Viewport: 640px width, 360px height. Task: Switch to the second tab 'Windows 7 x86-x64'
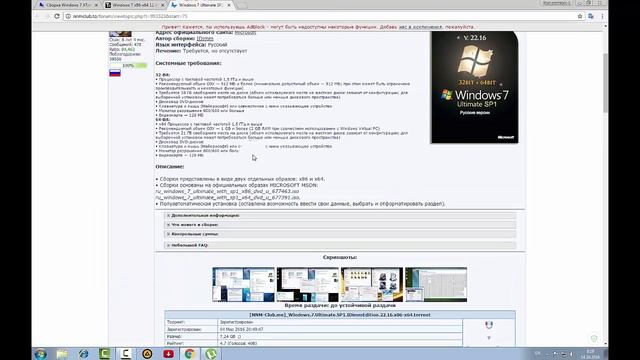pos(133,5)
